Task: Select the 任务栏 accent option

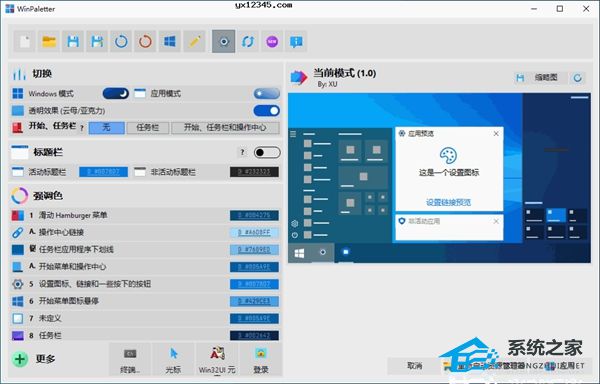Action: [x=148, y=127]
